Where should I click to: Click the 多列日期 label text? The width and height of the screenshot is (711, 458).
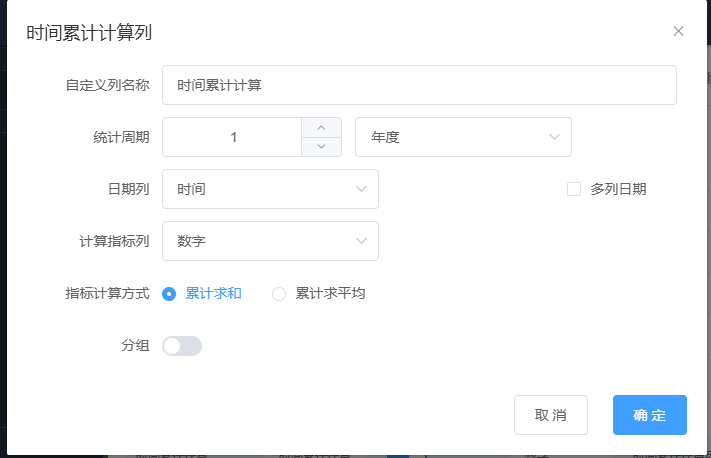(618, 189)
